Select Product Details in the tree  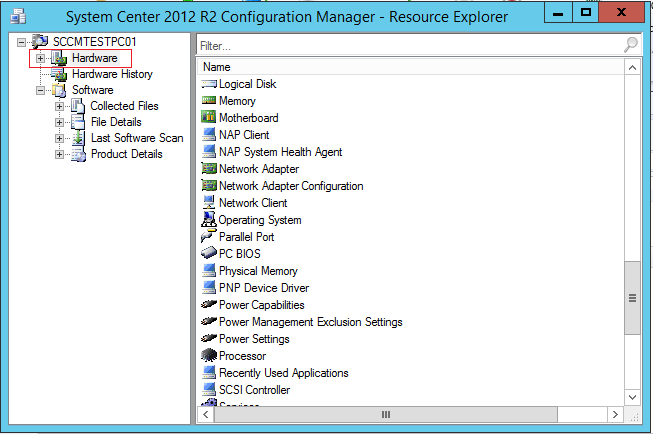tap(127, 154)
